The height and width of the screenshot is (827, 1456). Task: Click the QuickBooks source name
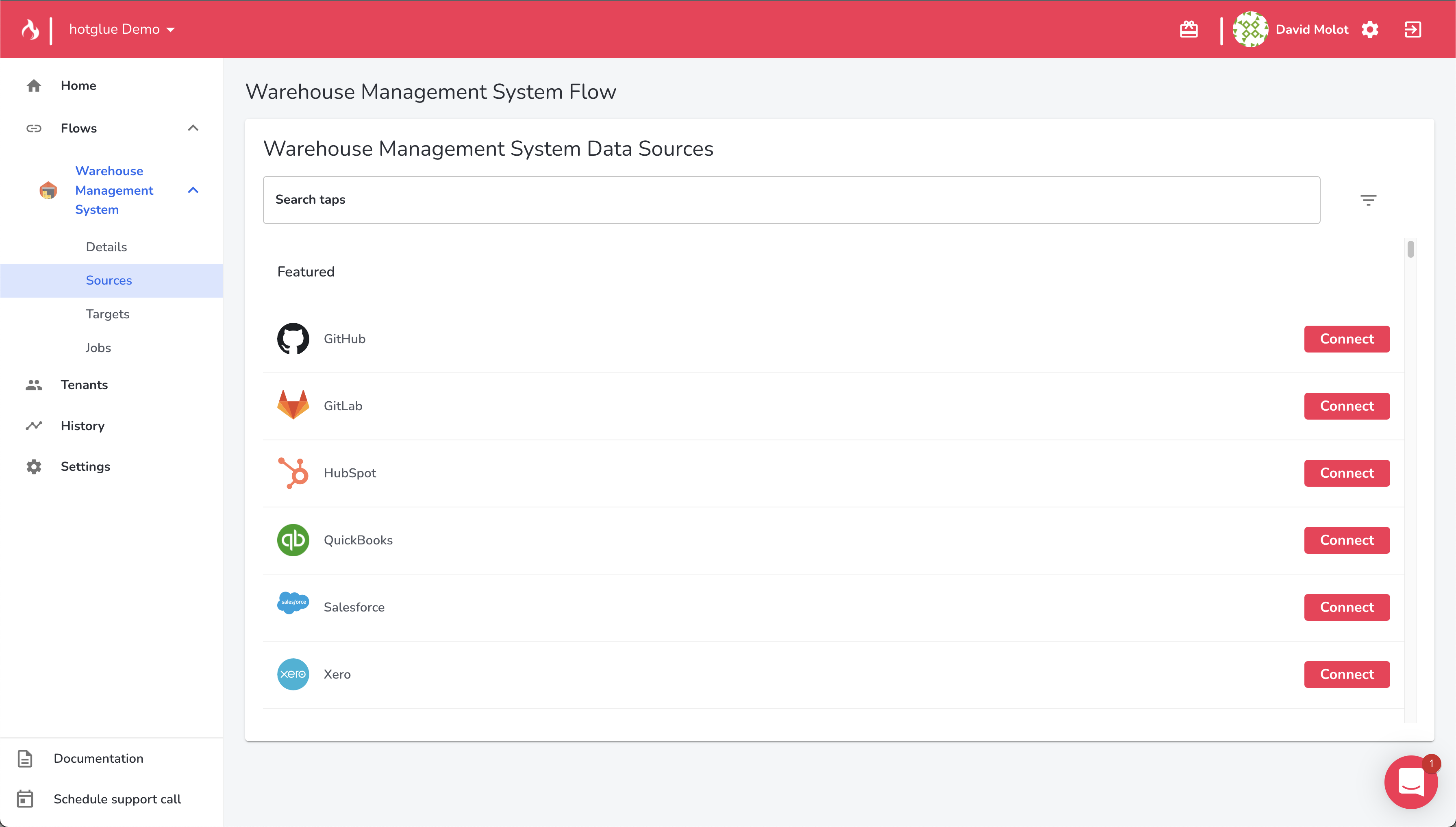(359, 540)
